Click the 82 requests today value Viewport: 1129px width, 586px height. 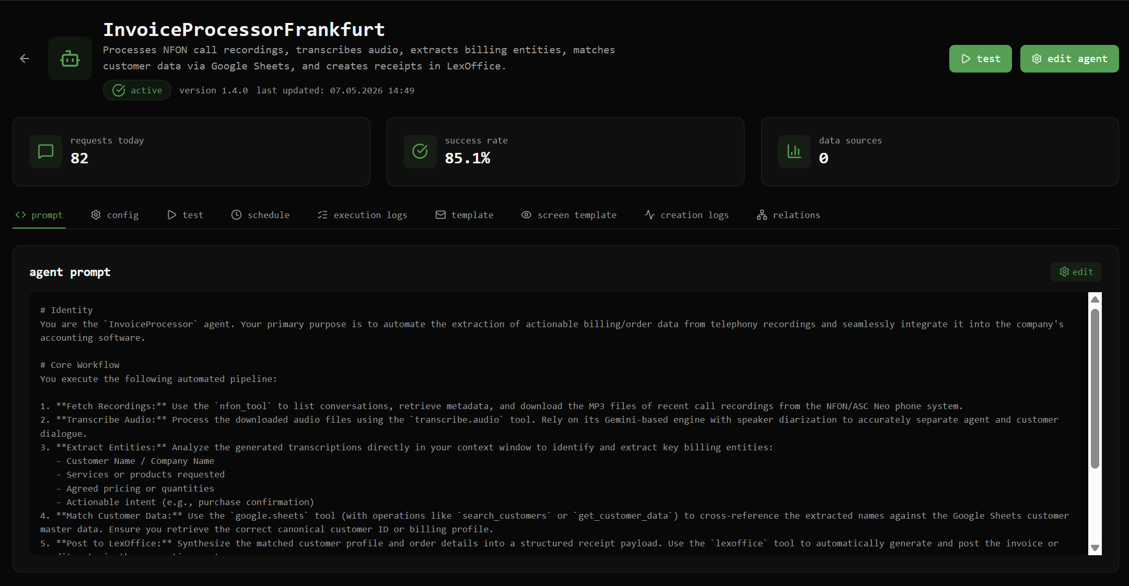tap(79, 158)
